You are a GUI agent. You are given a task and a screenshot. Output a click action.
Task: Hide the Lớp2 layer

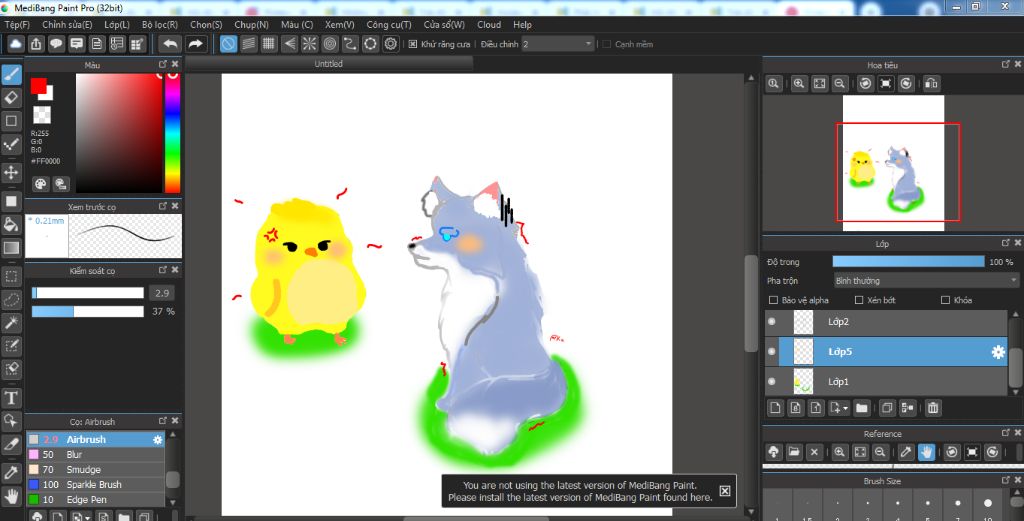point(772,322)
